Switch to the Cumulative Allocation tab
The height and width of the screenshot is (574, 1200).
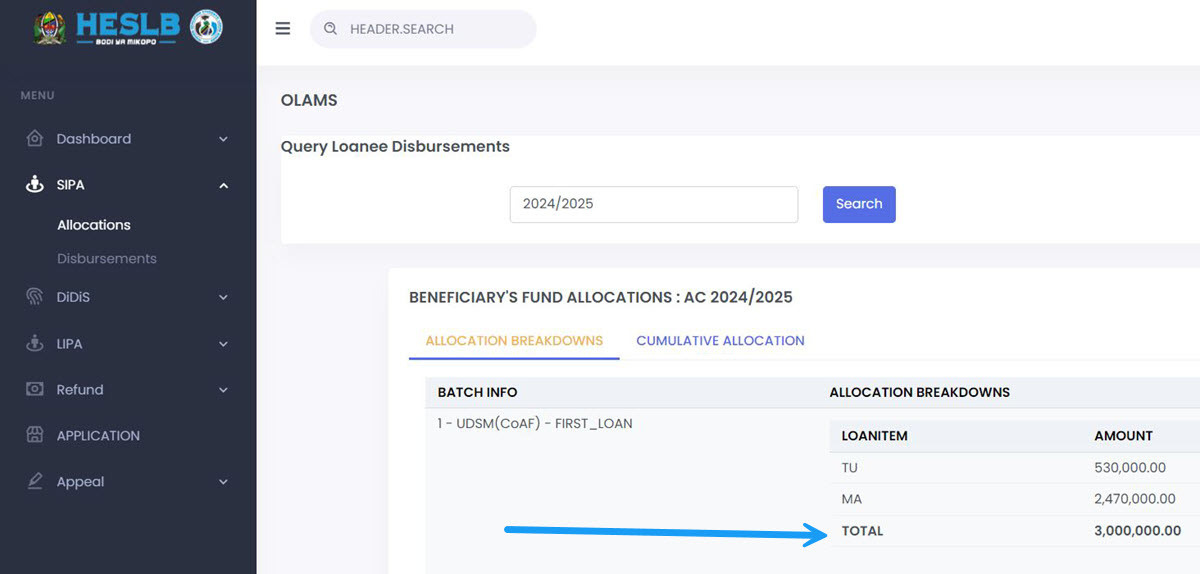click(x=720, y=340)
